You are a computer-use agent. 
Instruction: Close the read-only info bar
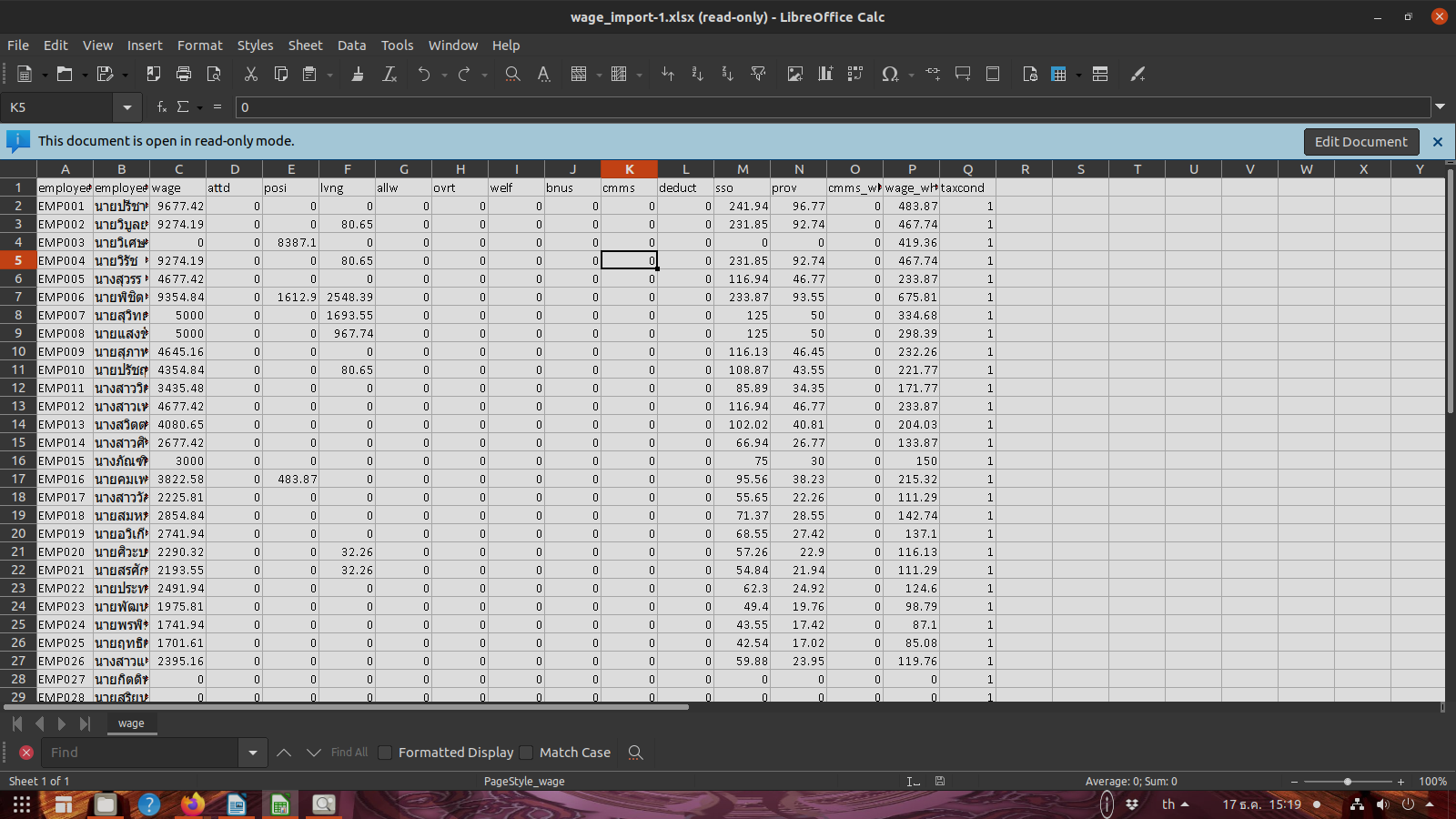coord(1438,142)
